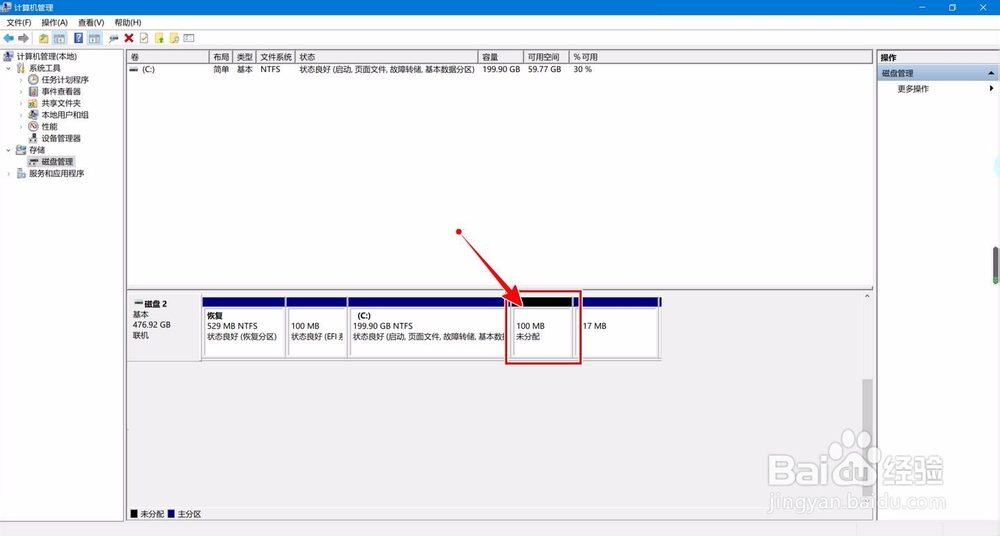Open the 文件(F) menu
The width and height of the screenshot is (1000, 536).
[18, 22]
